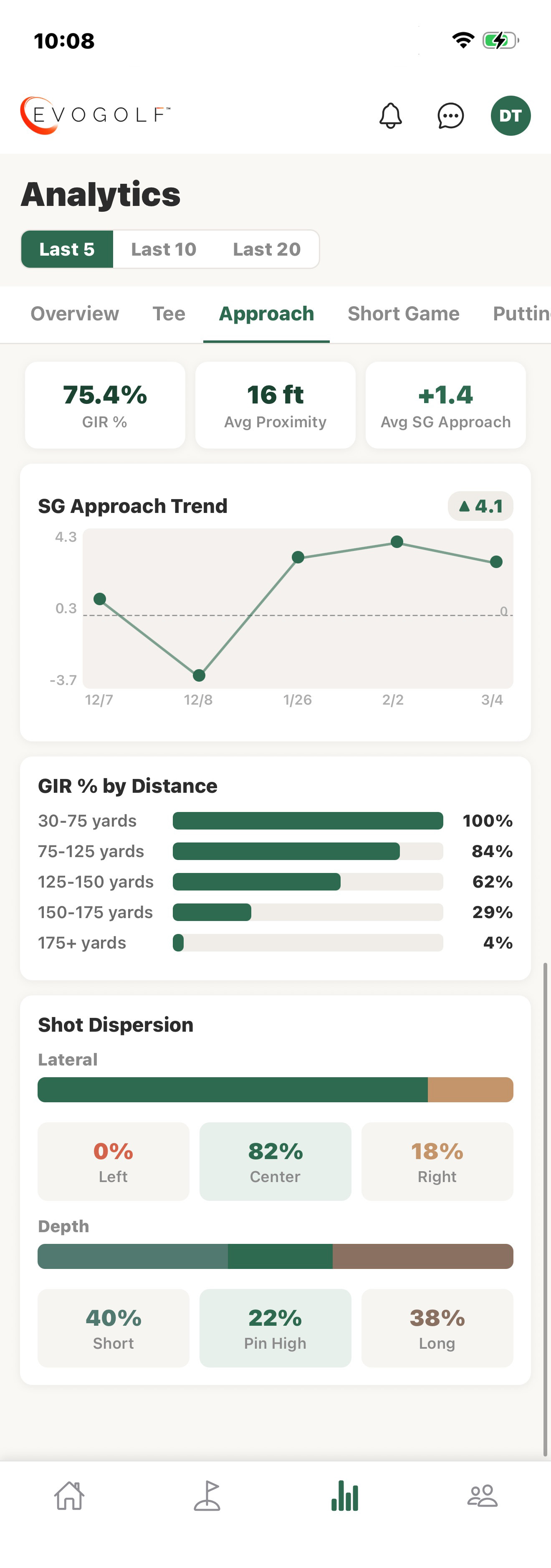The width and height of the screenshot is (551, 1568).
Task: Open the Short Game tab
Action: (x=403, y=314)
